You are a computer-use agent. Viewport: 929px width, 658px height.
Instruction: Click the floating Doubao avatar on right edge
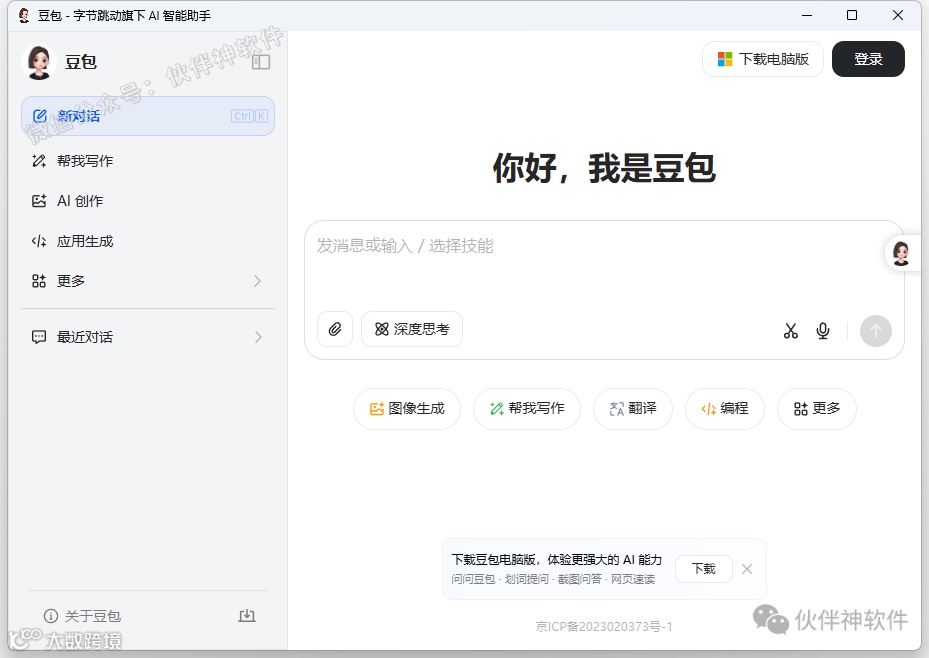pyautogui.click(x=901, y=253)
